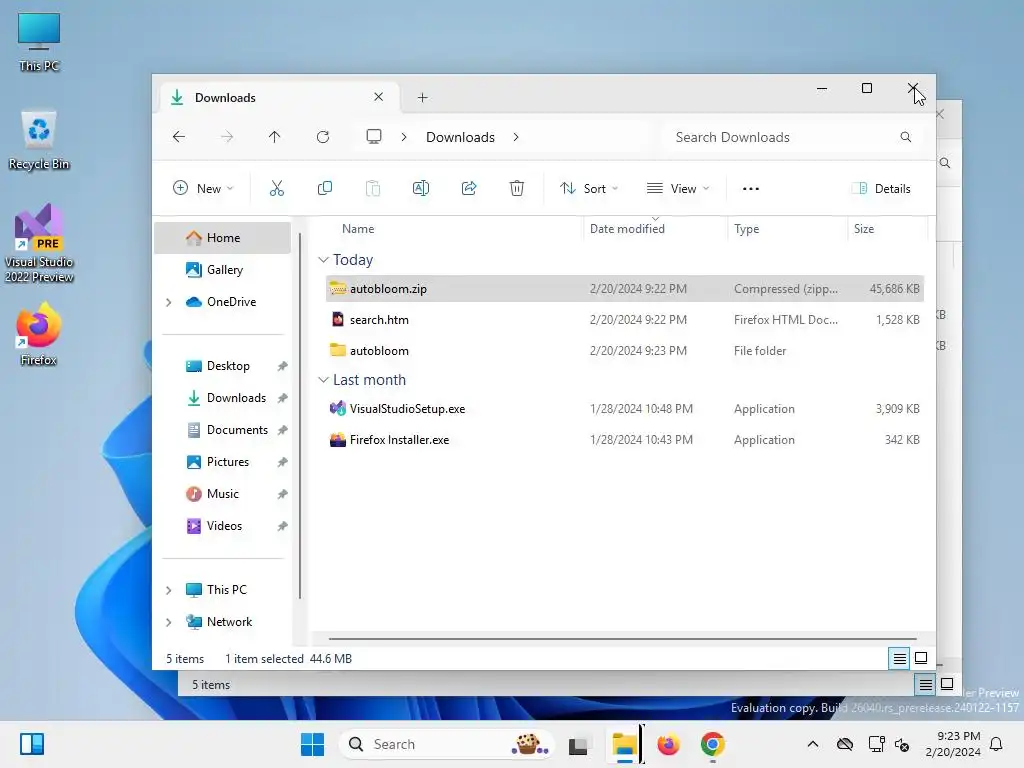Click the Paste clipboard icon
1024x768 pixels.
click(x=373, y=189)
